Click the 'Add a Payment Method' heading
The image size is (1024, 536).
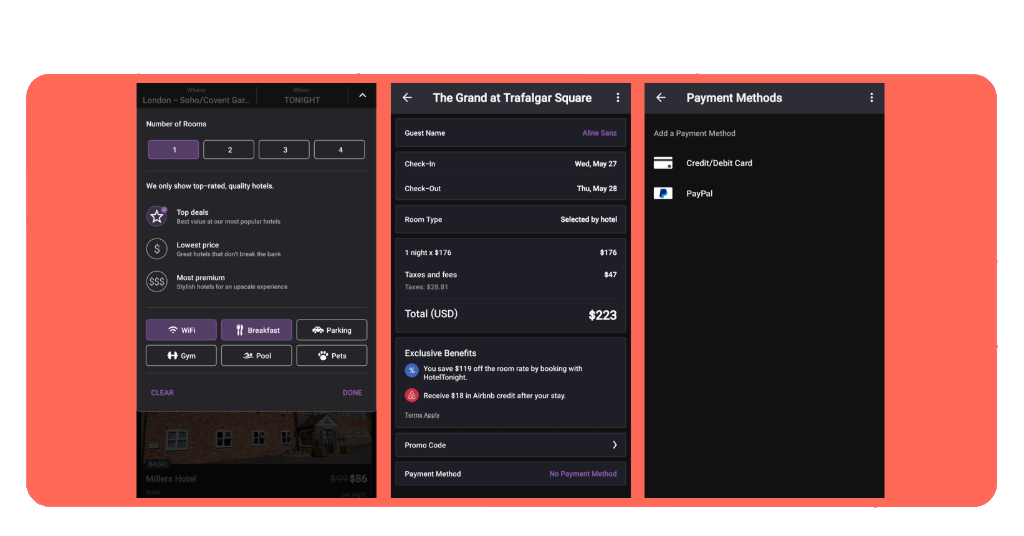694,133
